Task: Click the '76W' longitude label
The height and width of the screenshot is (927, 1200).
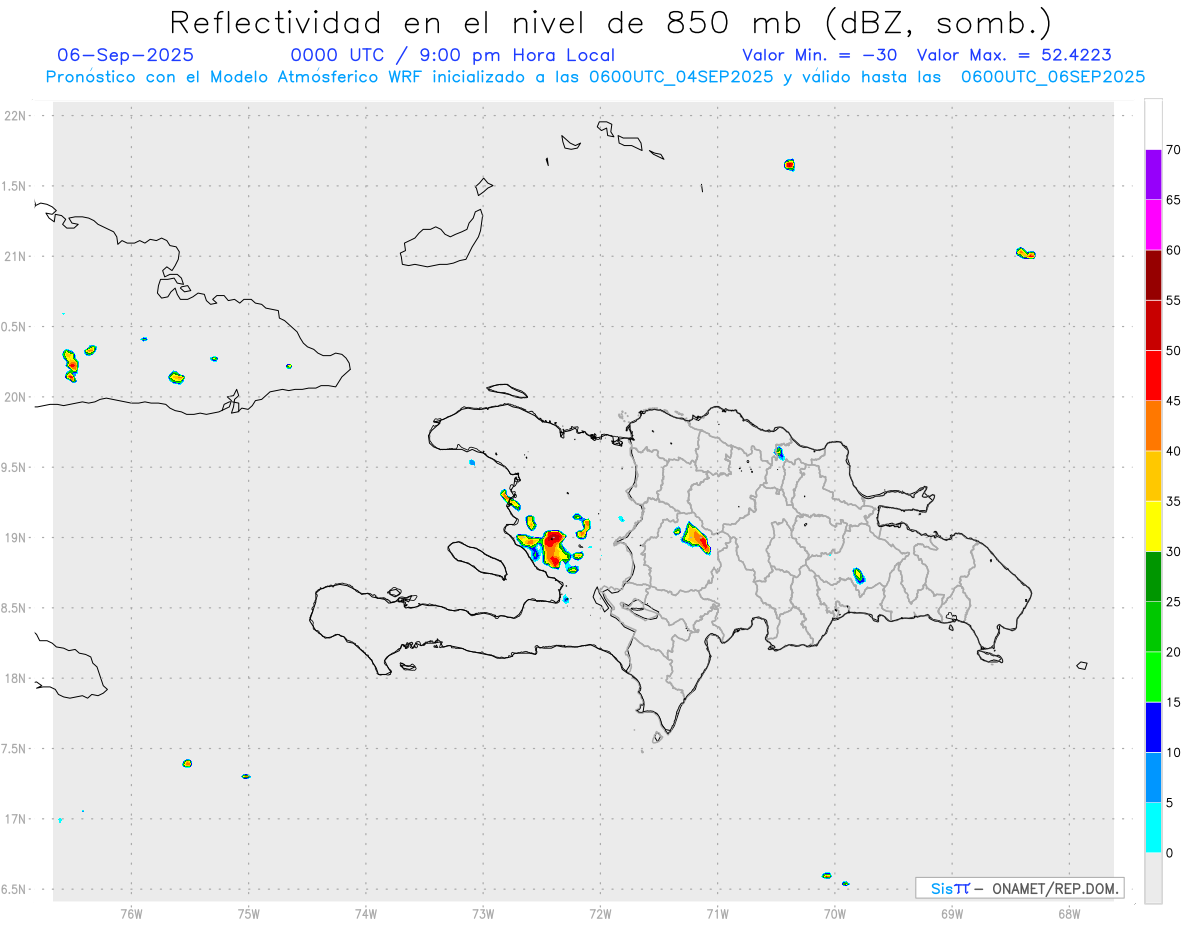Action: coord(131,913)
